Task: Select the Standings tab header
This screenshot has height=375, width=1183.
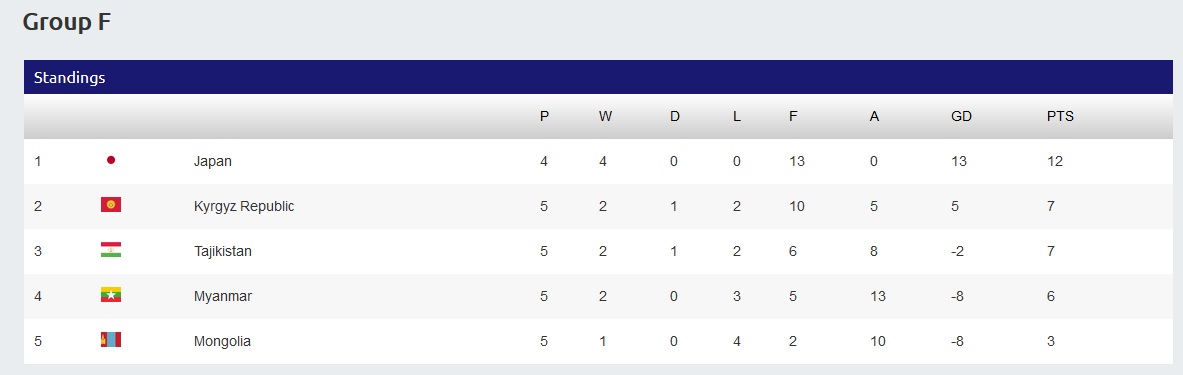Action: click(x=69, y=78)
